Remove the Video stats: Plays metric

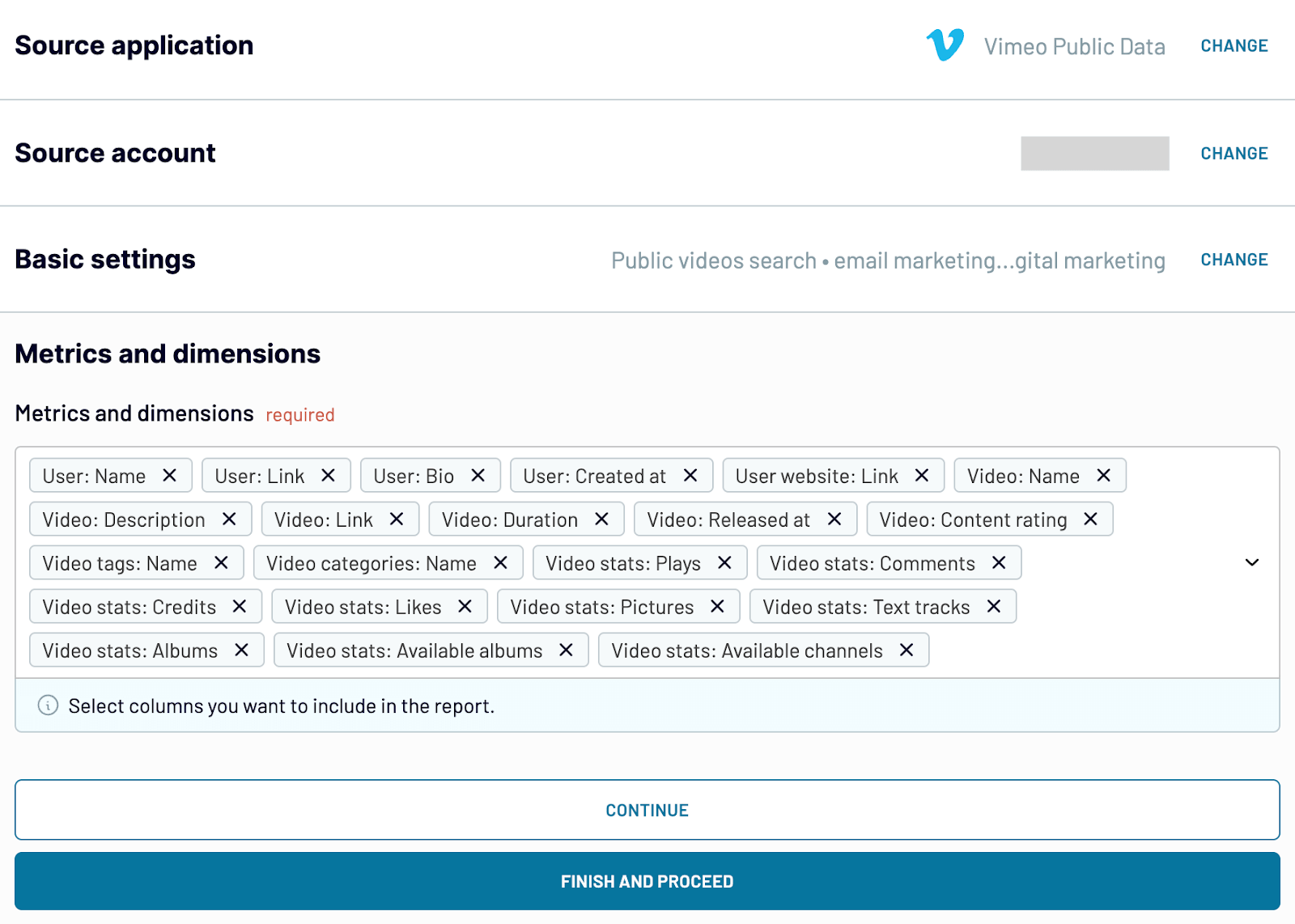pos(726,562)
